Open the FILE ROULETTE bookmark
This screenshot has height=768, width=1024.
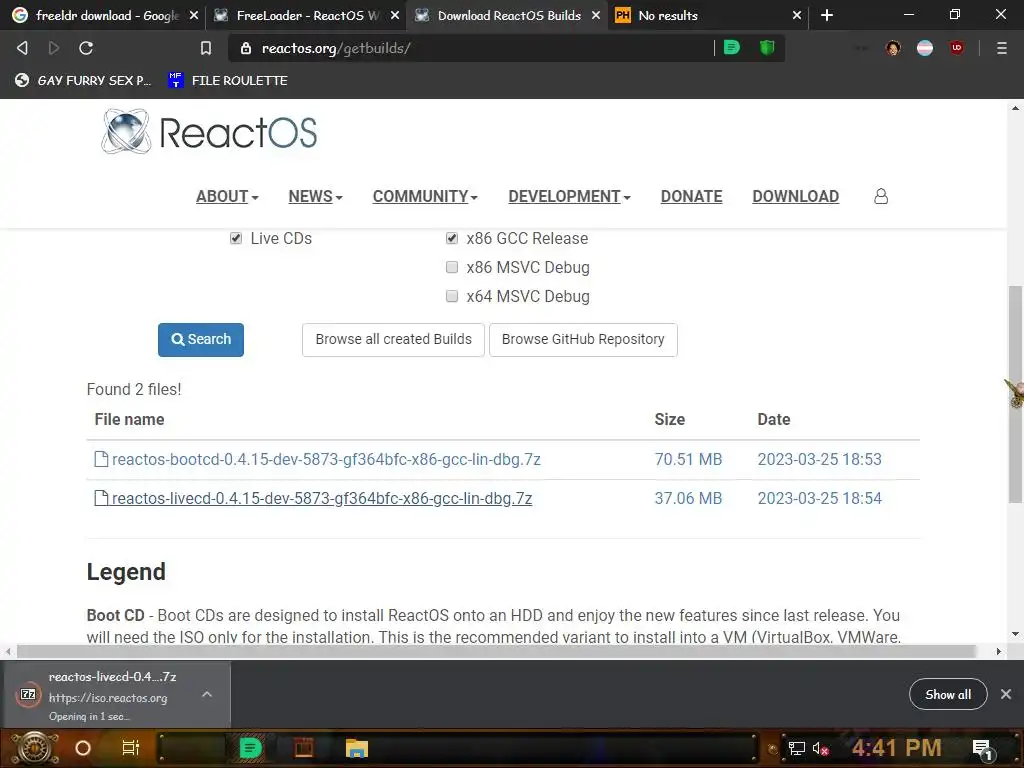[x=229, y=80]
